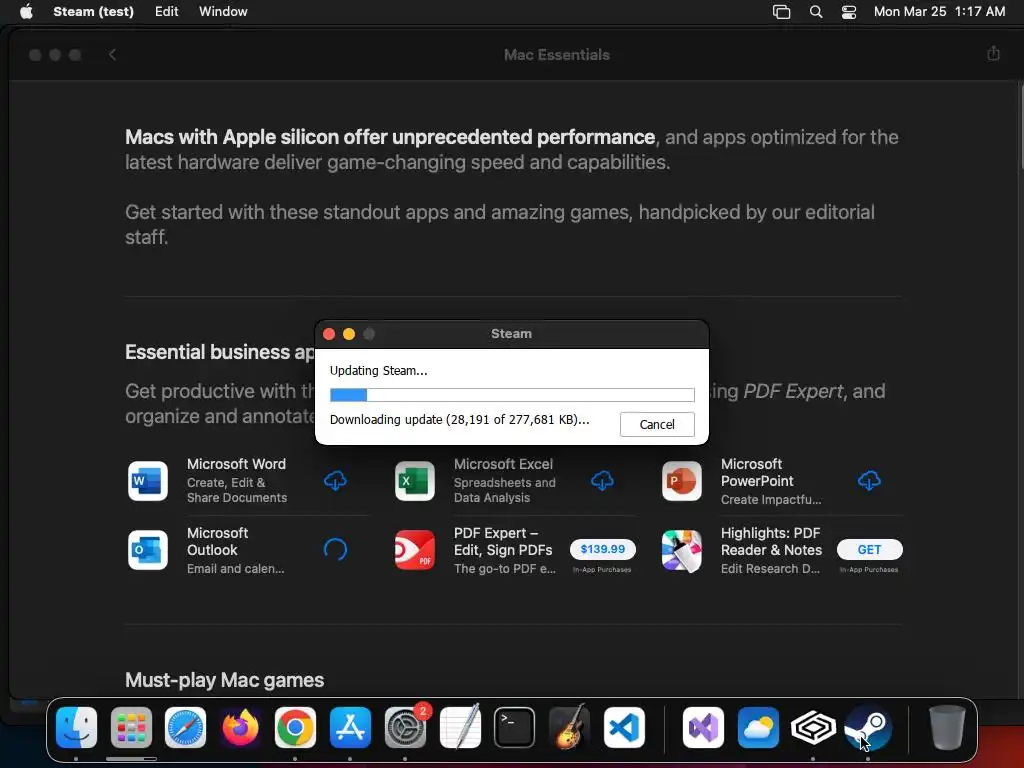Open PDF Expert app icon

(x=415, y=550)
